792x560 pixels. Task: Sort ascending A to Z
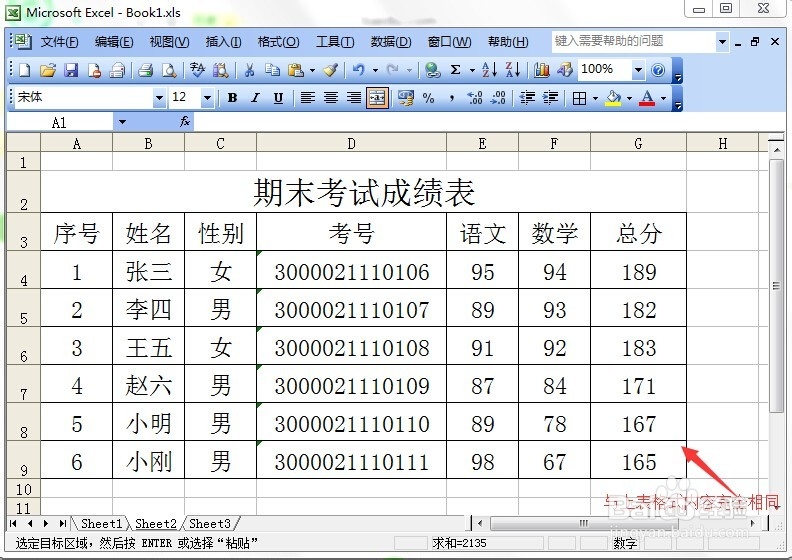click(489, 70)
